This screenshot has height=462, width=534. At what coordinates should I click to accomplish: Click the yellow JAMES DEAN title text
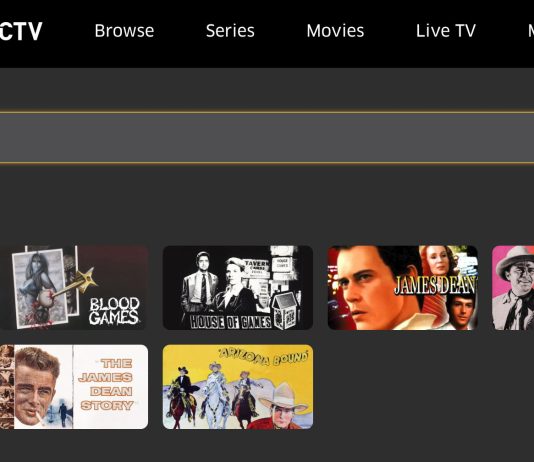click(435, 285)
